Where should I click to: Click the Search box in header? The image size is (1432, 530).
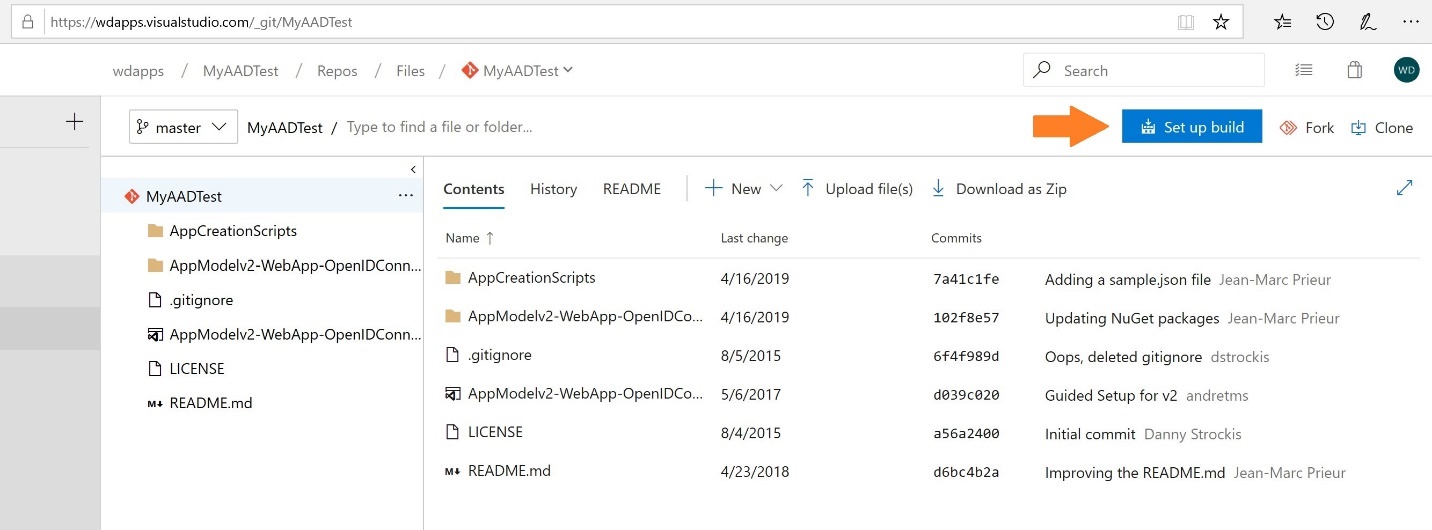(1144, 70)
